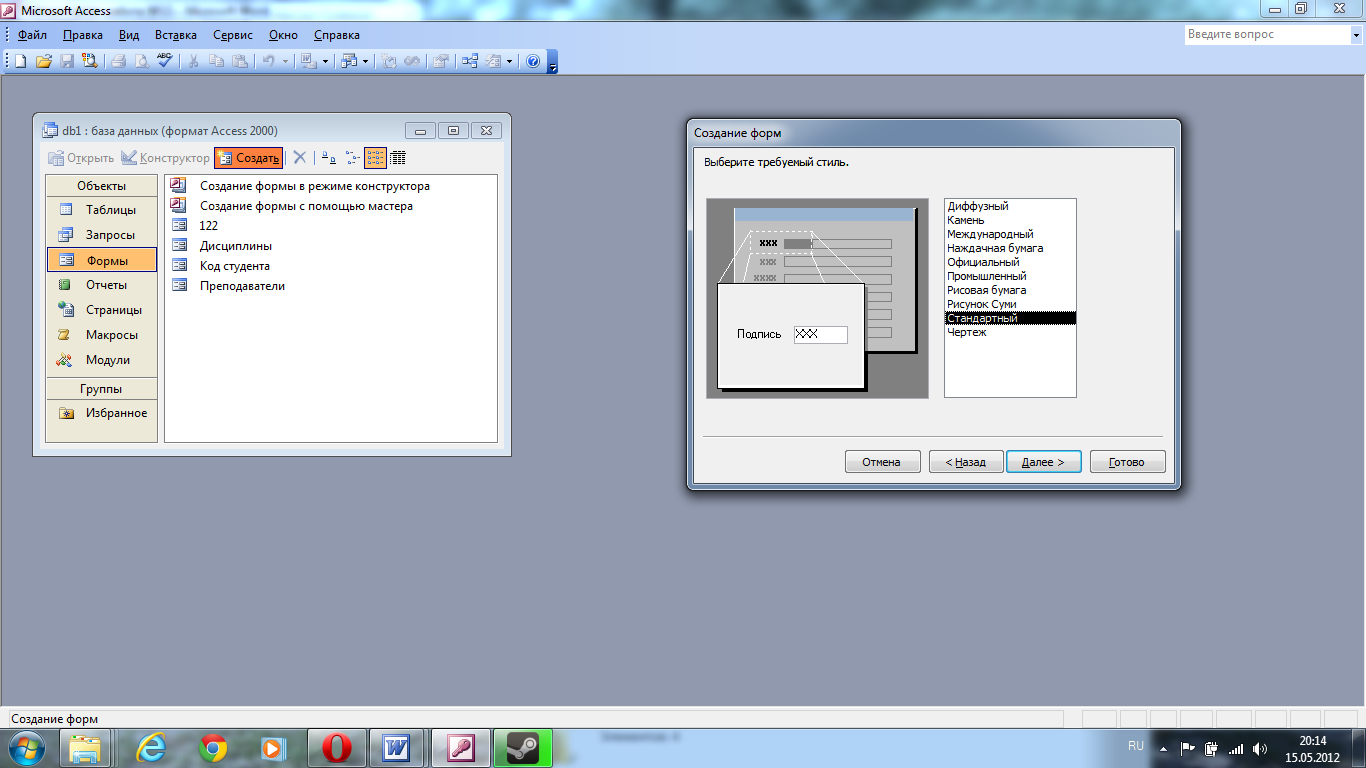
Task: Open the Undo history dropdown arrow
Action: click(x=285, y=61)
